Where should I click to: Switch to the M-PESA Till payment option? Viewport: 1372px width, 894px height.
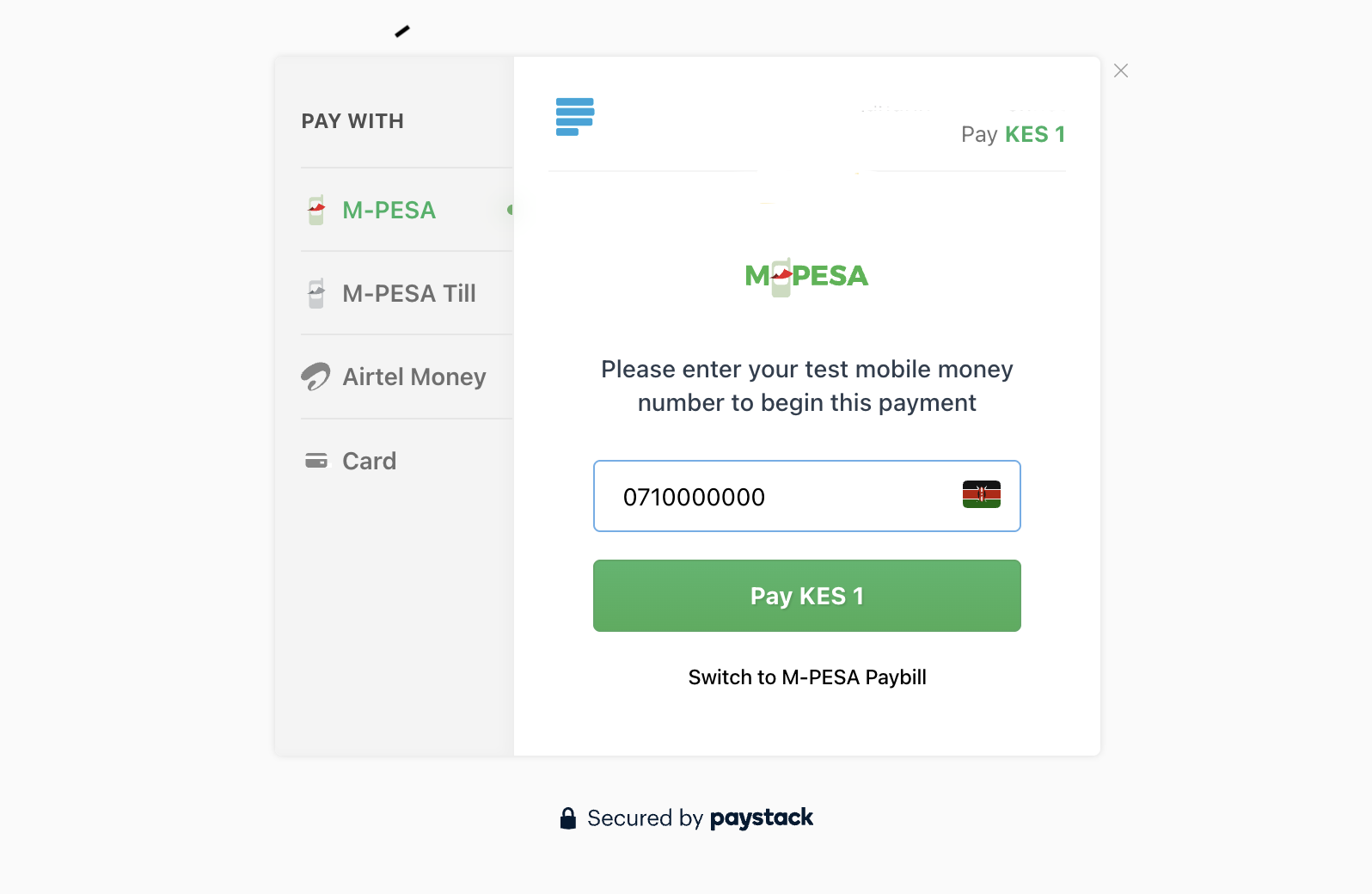click(408, 293)
